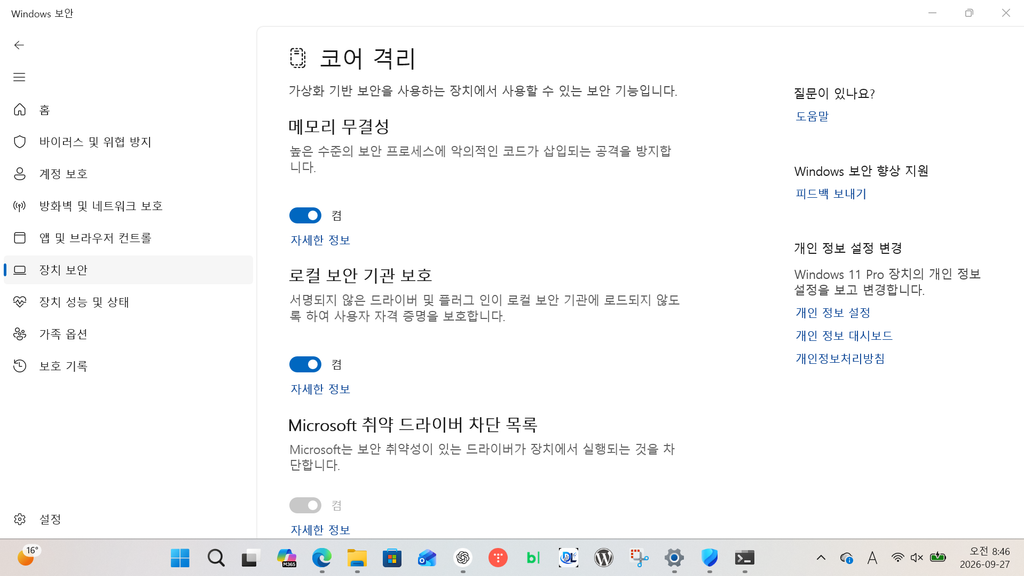Screen dimensions: 1024x576
Task: Open the hamburger navigation menu
Action: click(19, 77)
